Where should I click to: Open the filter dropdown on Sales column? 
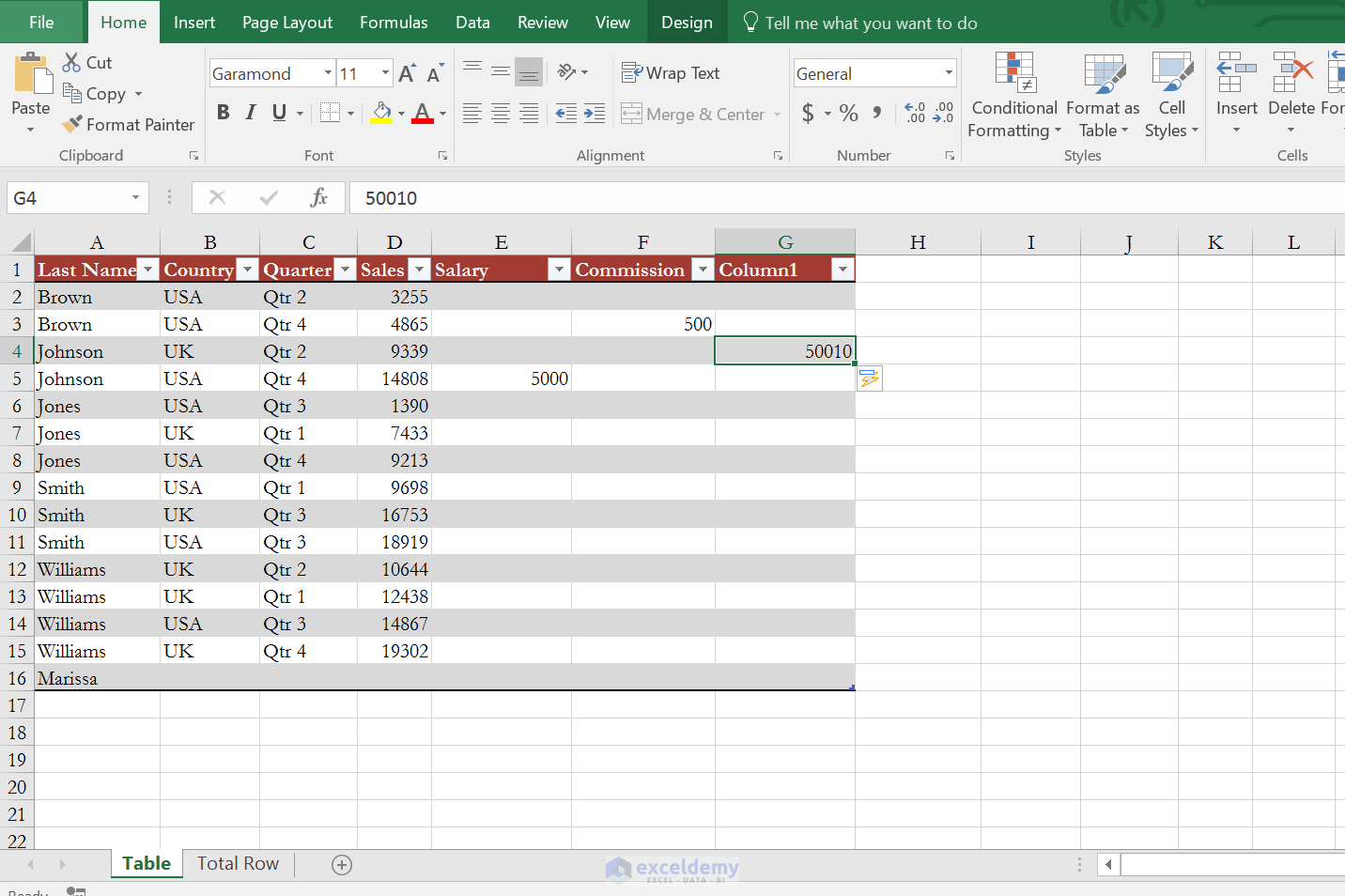419,269
